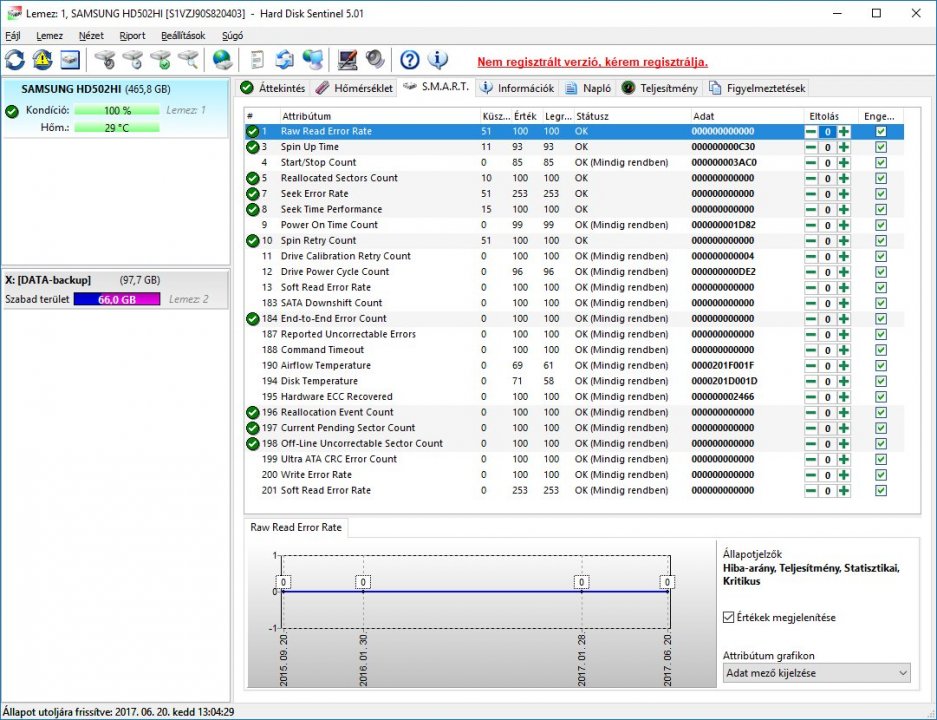Click the globe with disk toolbar icon
The height and width of the screenshot is (720, 937).
(222, 60)
